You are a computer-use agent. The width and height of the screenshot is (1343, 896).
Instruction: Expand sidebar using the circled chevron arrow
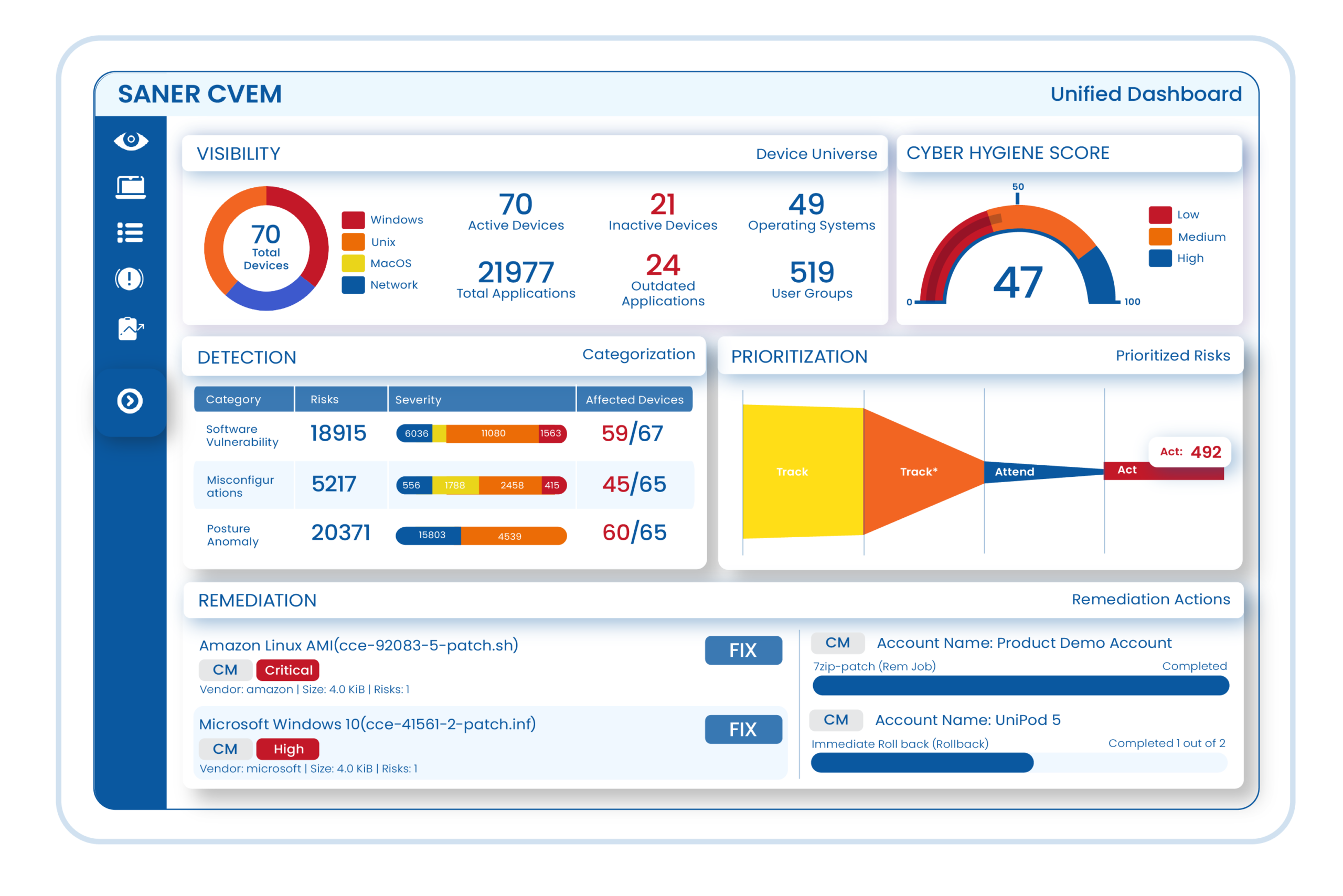tap(130, 401)
